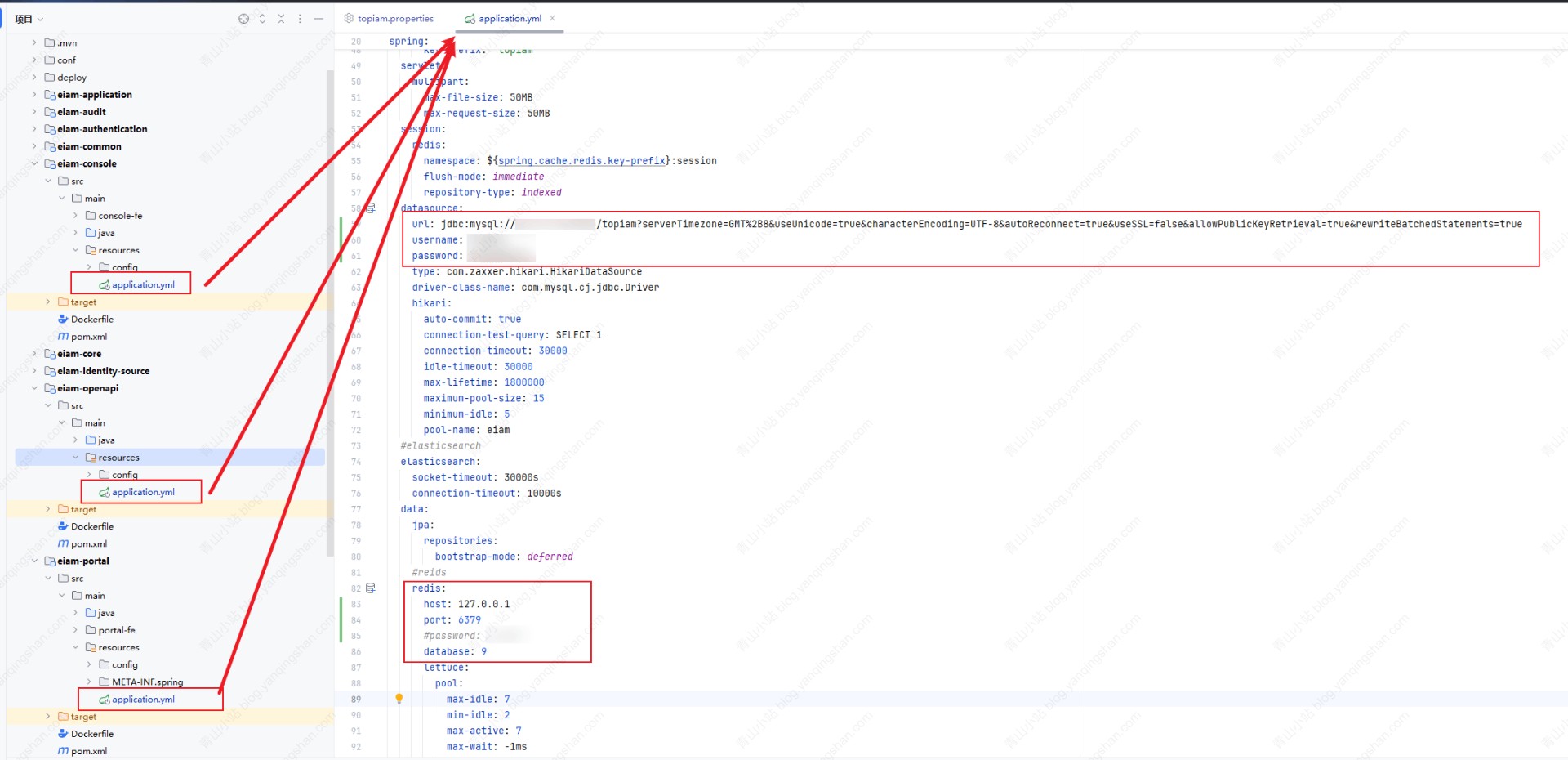The width and height of the screenshot is (1568, 760).
Task: Switch to the topiam.properties tab
Action: click(x=389, y=18)
